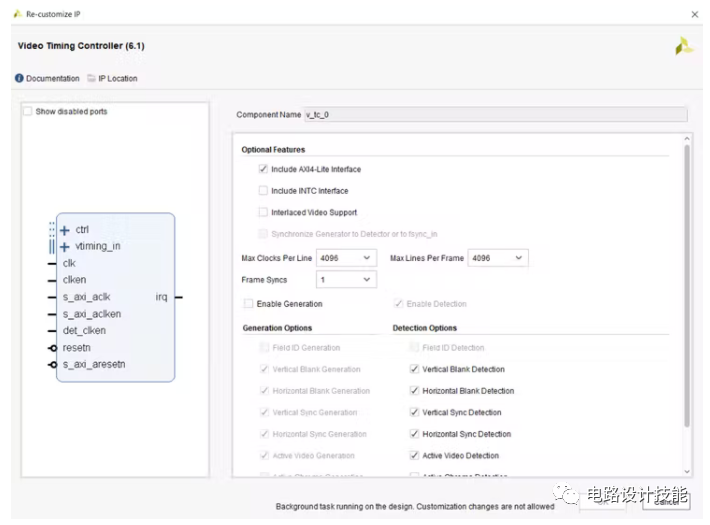Toggle Horizontal Sync Detection checkbox
Image resolution: width=710 pixels, height=525 pixels.
[414, 434]
